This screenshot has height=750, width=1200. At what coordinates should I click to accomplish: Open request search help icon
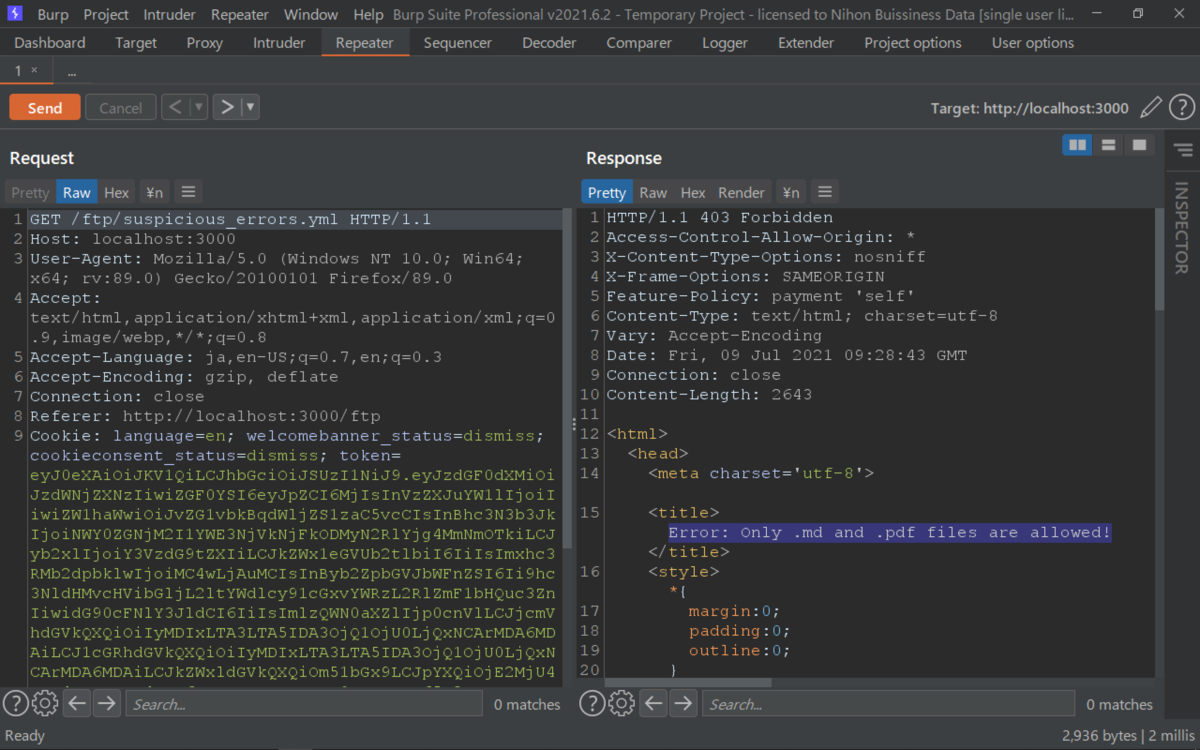coord(14,703)
